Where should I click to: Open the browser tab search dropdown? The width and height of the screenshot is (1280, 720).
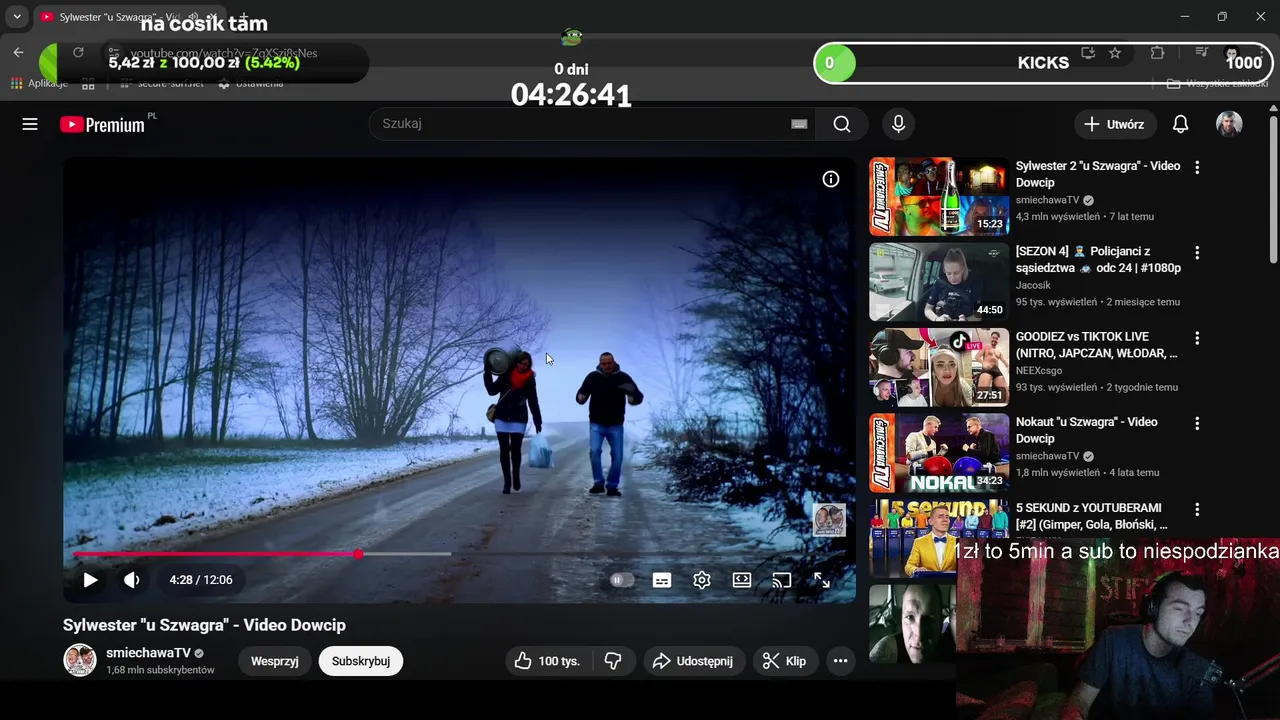pyautogui.click(x=17, y=17)
